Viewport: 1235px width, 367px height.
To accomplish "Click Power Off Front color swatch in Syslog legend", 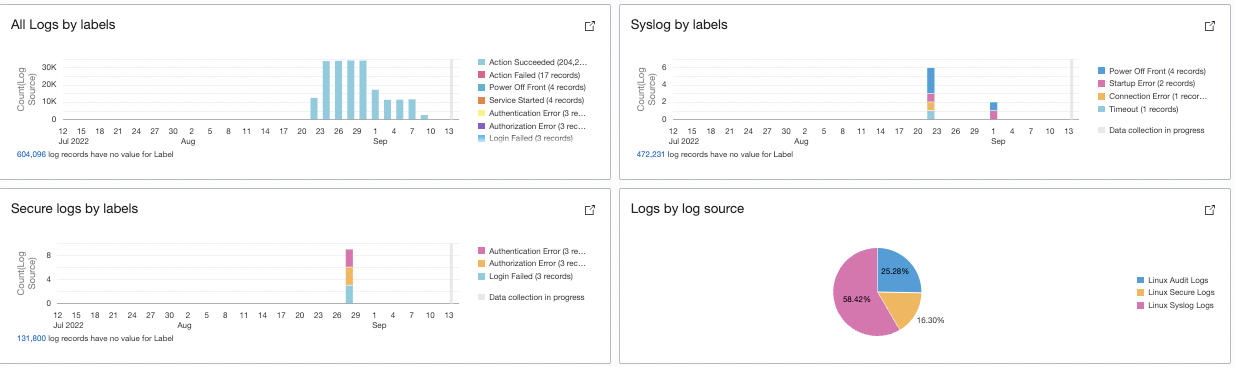I will coord(1102,71).
